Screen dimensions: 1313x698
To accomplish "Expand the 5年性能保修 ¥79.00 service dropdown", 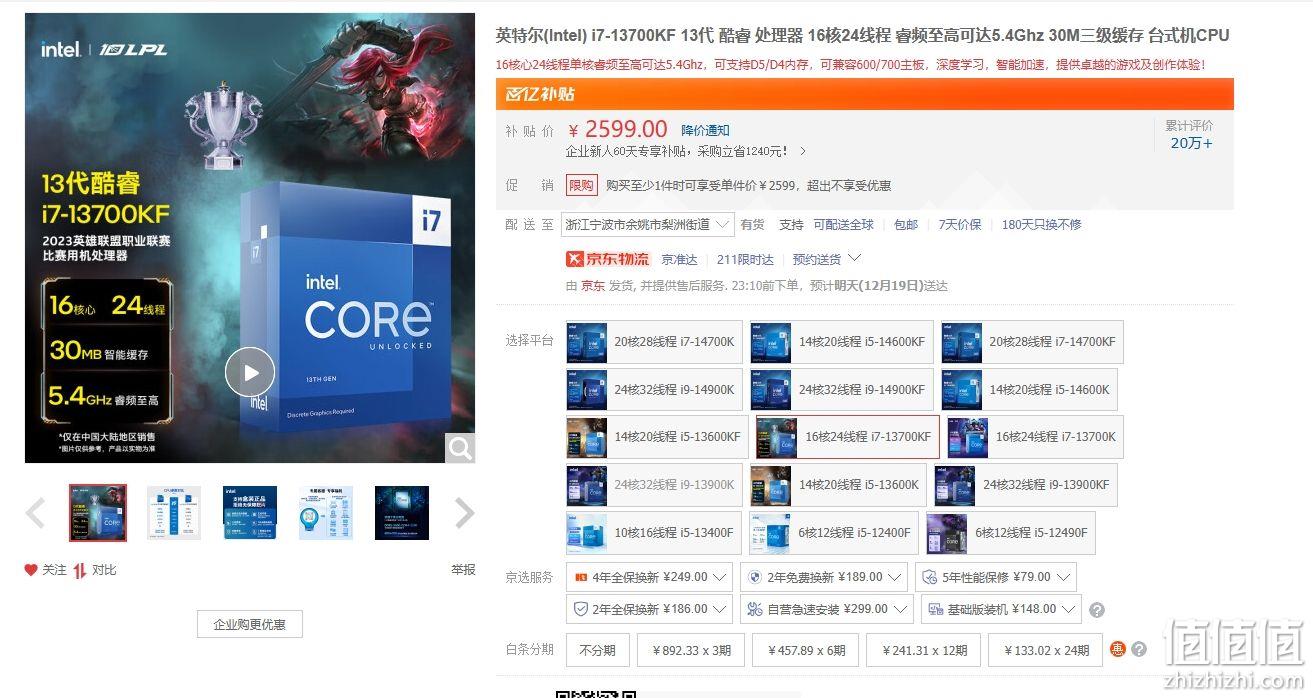I will (x=995, y=577).
